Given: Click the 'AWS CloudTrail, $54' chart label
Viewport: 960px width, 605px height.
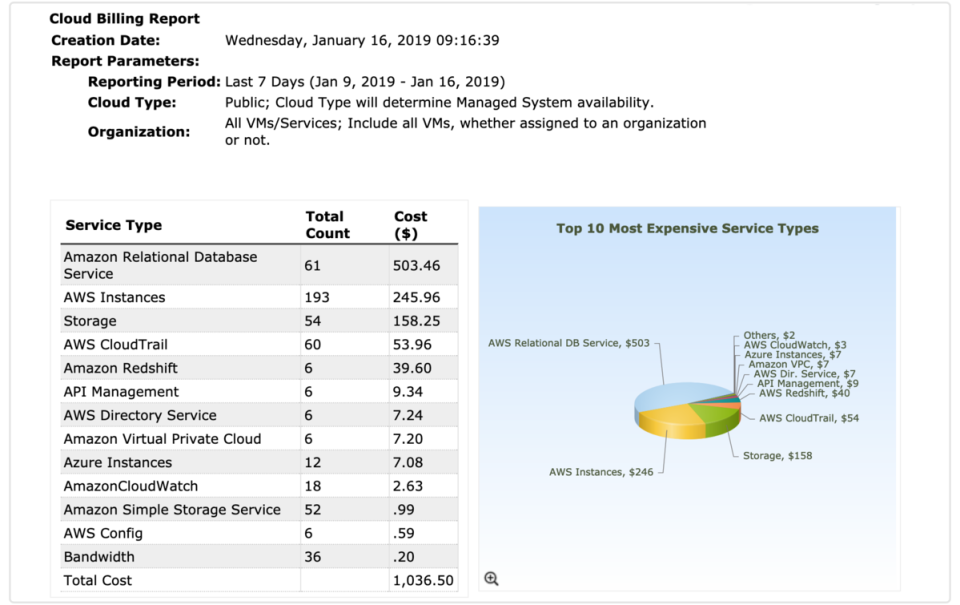Looking at the screenshot, I should 809,418.
